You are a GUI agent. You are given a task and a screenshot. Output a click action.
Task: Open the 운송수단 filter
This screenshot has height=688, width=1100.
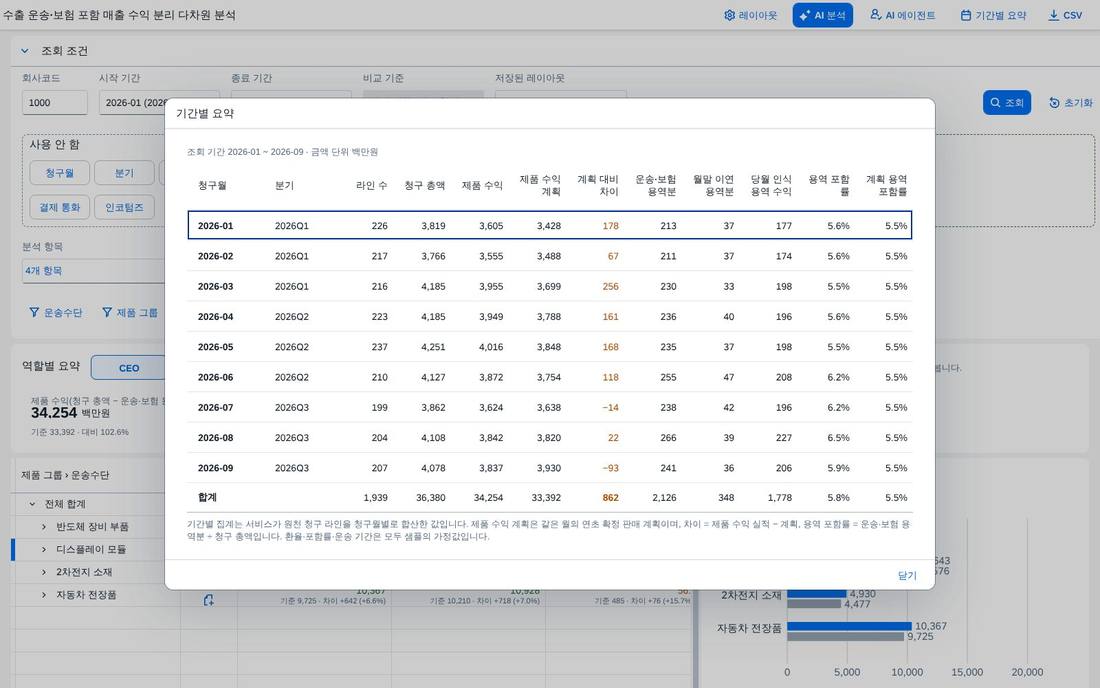(x=55, y=313)
